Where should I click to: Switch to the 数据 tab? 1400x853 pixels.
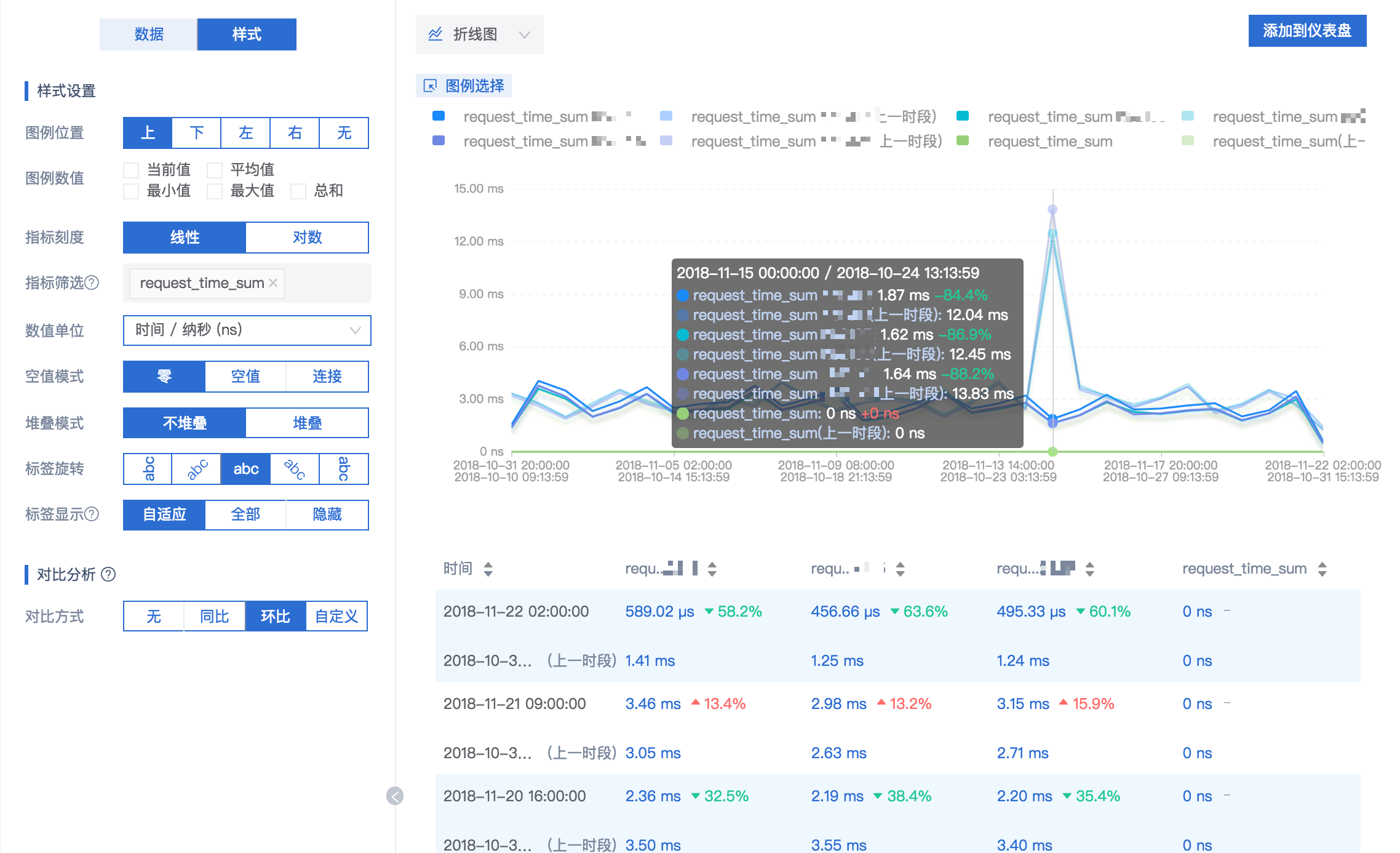click(x=148, y=34)
